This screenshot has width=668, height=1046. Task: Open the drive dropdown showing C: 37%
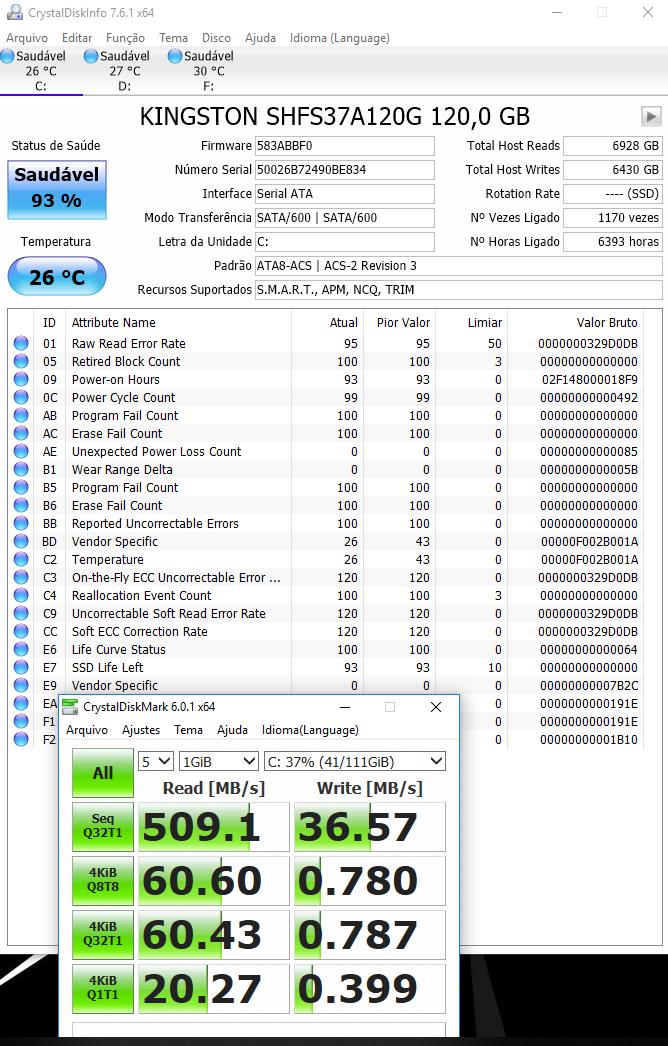(x=354, y=762)
